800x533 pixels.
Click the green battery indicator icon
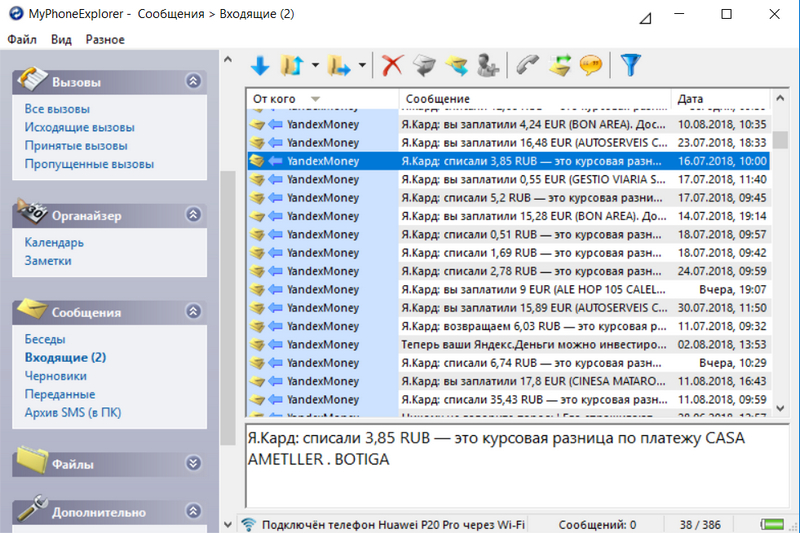pos(774,525)
